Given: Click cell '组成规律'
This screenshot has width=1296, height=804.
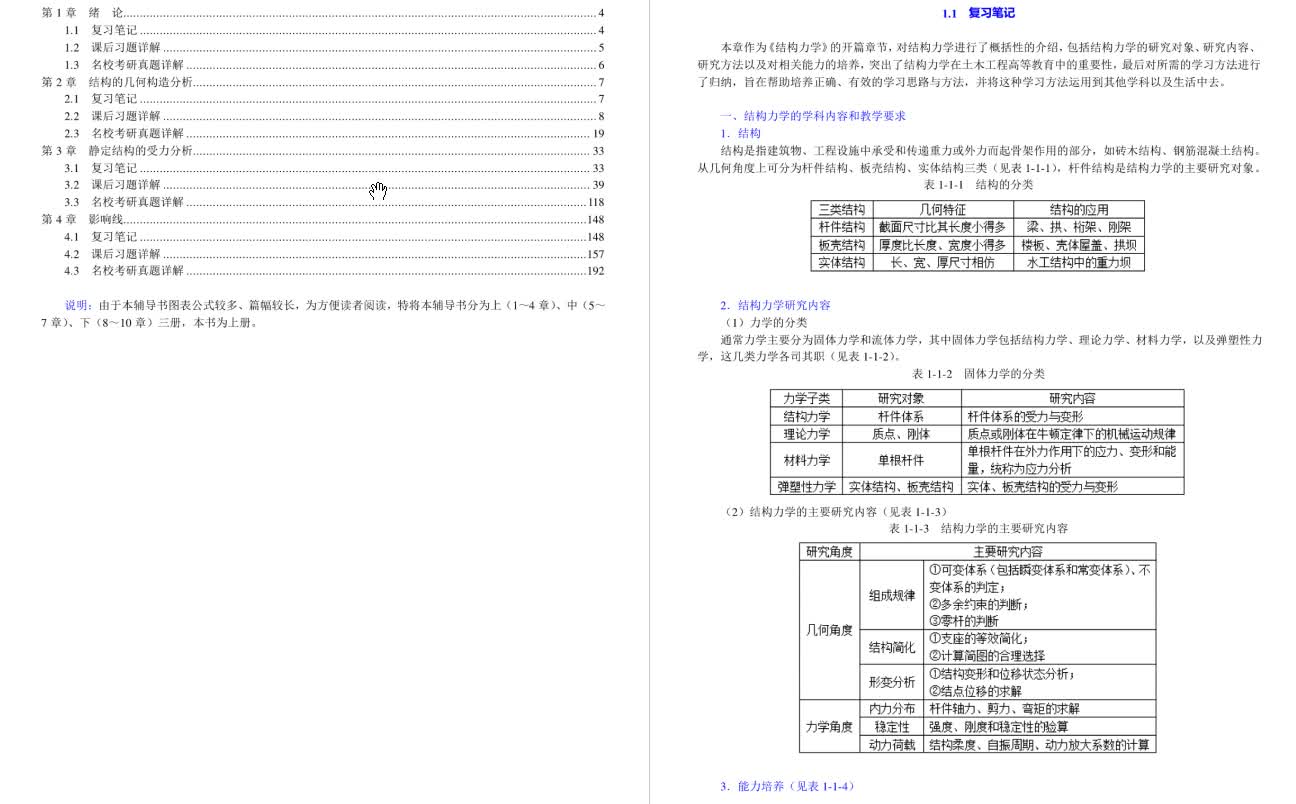Looking at the screenshot, I should point(892,595).
